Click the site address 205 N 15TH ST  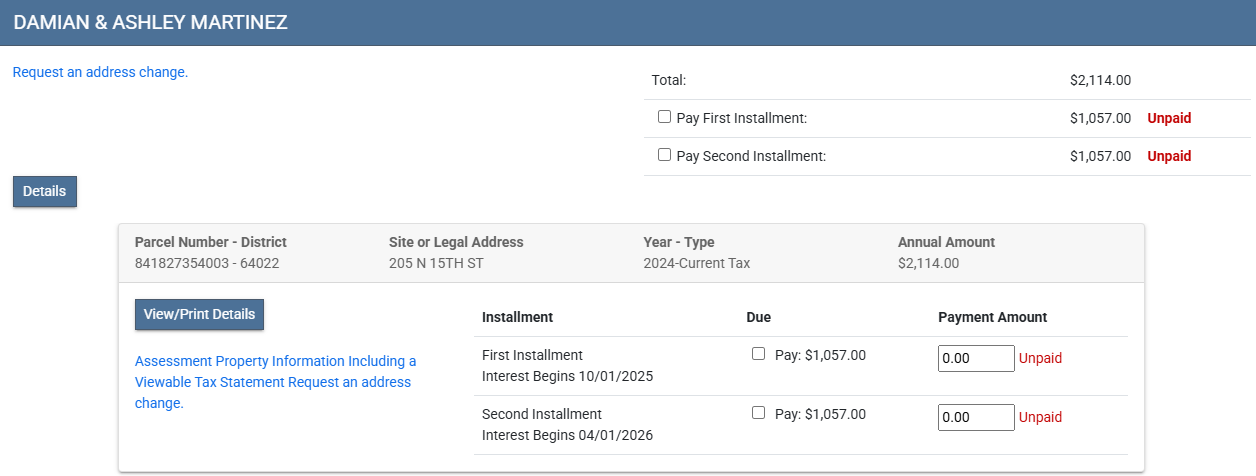click(x=435, y=263)
